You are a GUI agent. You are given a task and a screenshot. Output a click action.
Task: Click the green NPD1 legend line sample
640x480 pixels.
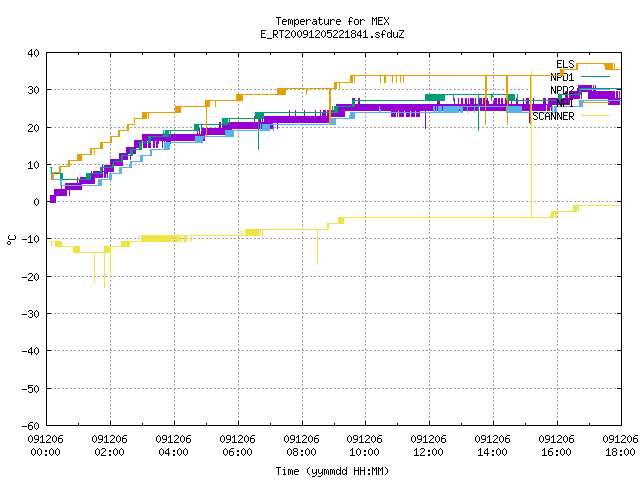pyautogui.click(x=595, y=77)
